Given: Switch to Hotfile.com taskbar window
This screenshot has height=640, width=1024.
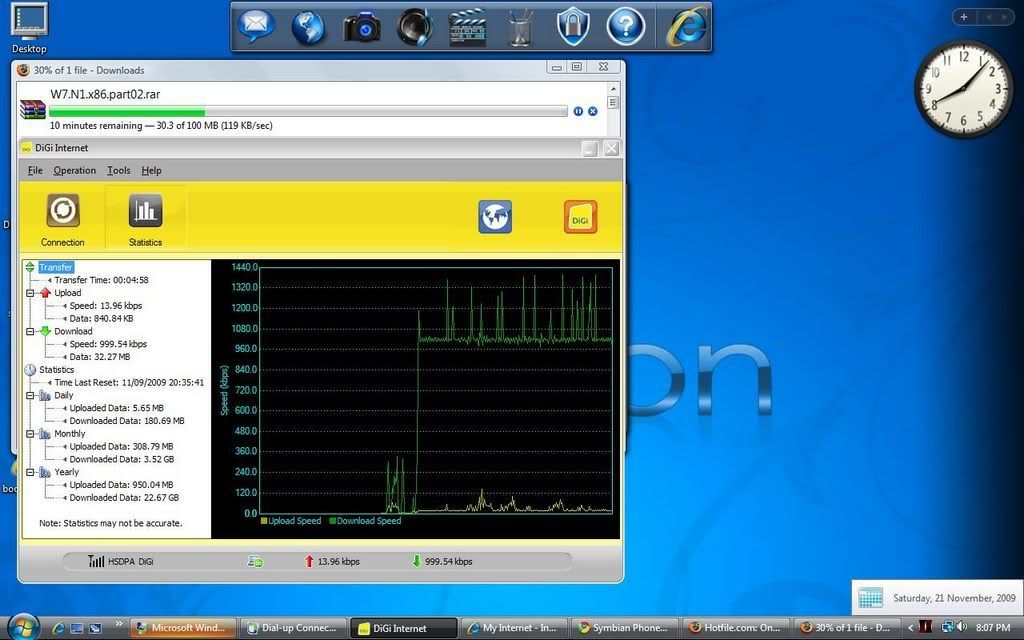Looking at the screenshot, I should 733,628.
